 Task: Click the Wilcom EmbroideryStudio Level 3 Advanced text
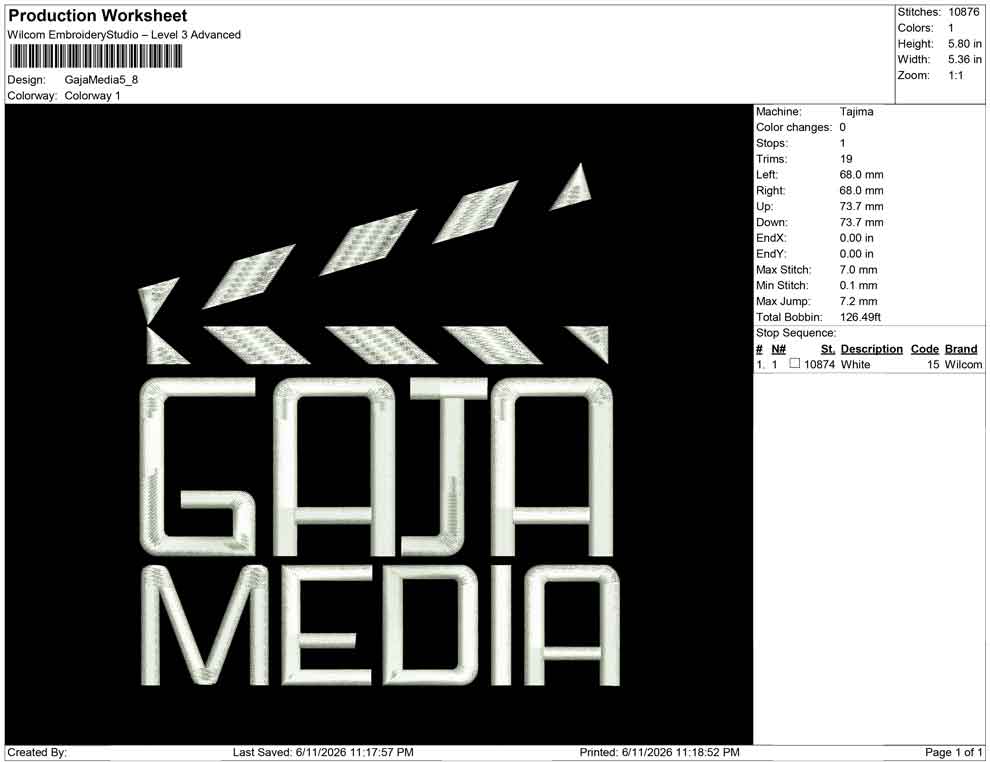(x=124, y=35)
